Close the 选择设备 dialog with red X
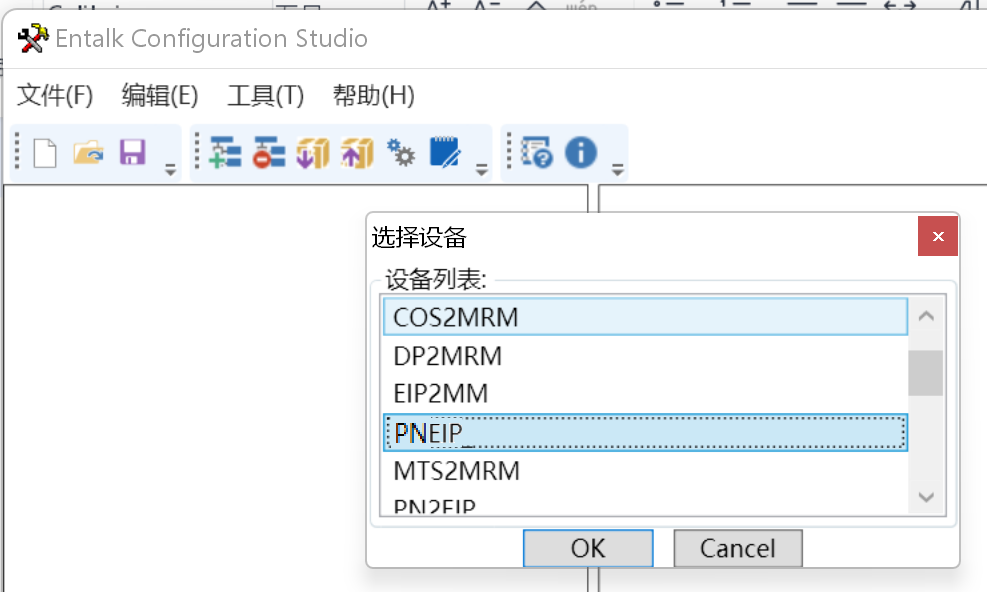The height and width of the screenshot is (592, 987). point(938,236)
